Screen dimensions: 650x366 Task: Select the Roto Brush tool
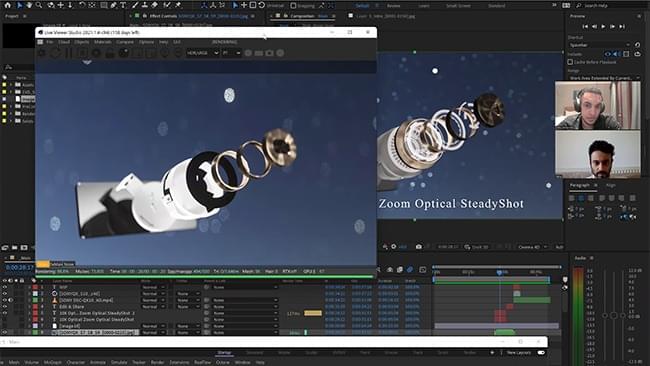pos(167,5)
